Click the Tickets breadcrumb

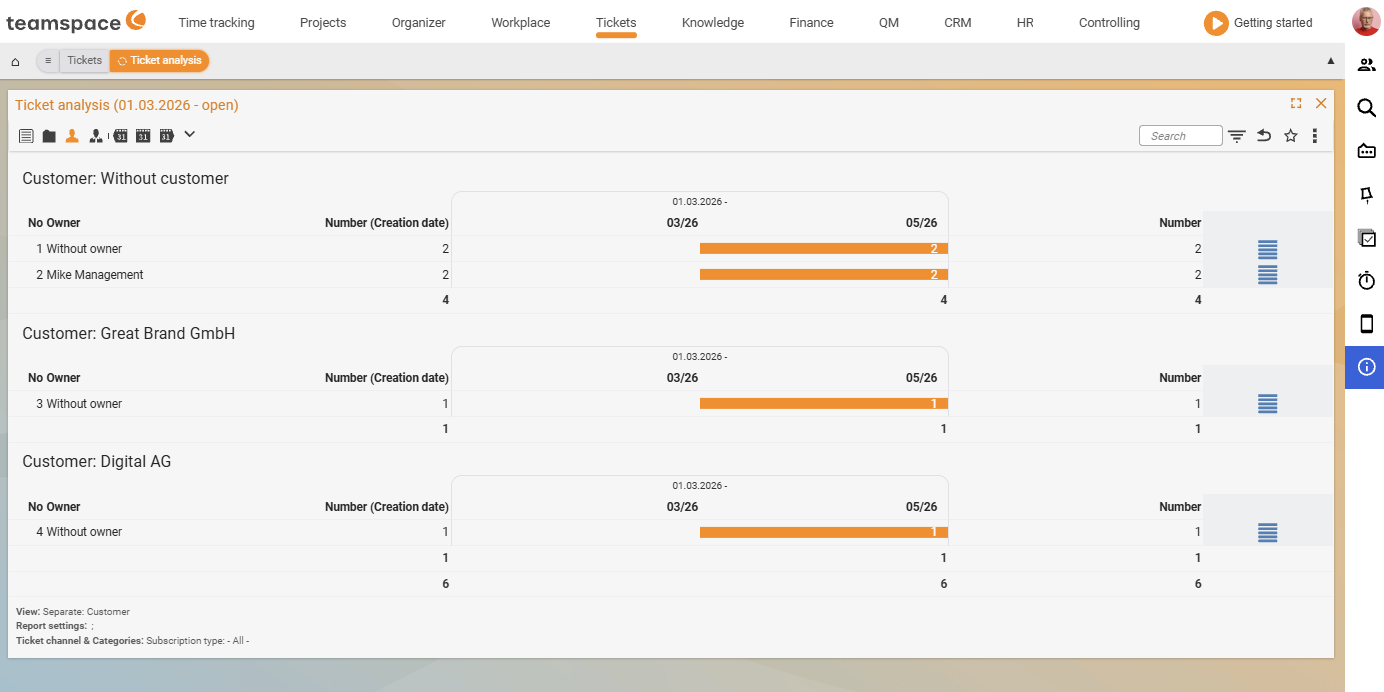tap(85, 61)
